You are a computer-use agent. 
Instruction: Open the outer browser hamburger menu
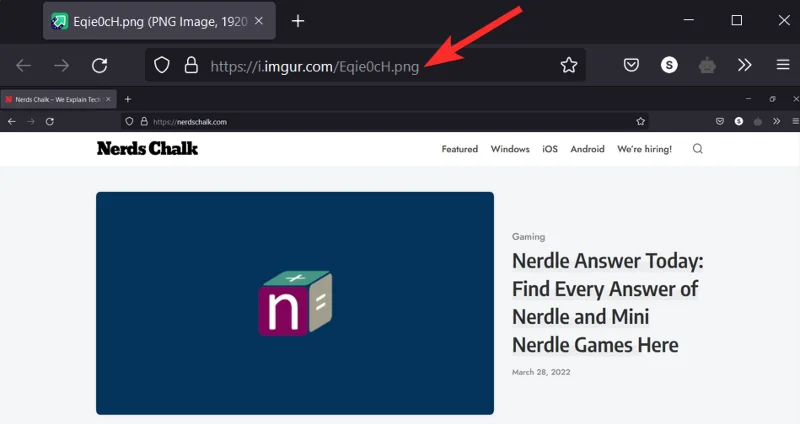coord(783,65)
